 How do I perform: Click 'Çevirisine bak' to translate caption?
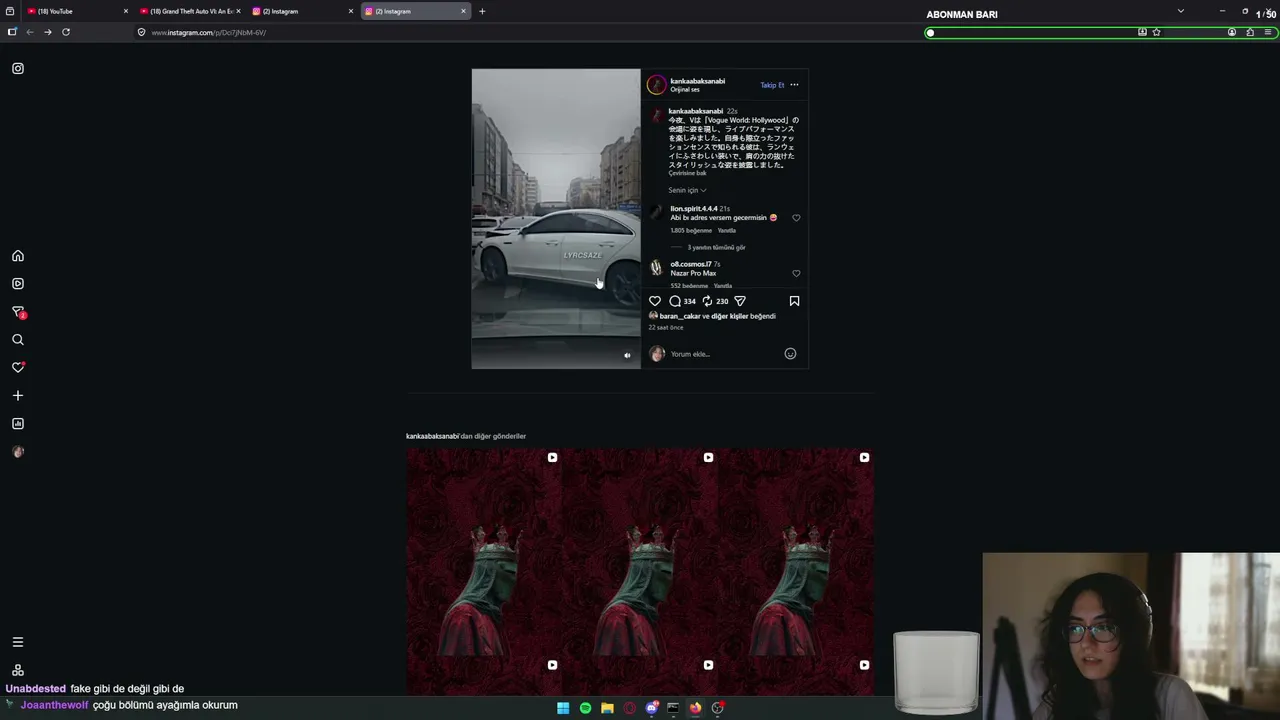(687, 173)
